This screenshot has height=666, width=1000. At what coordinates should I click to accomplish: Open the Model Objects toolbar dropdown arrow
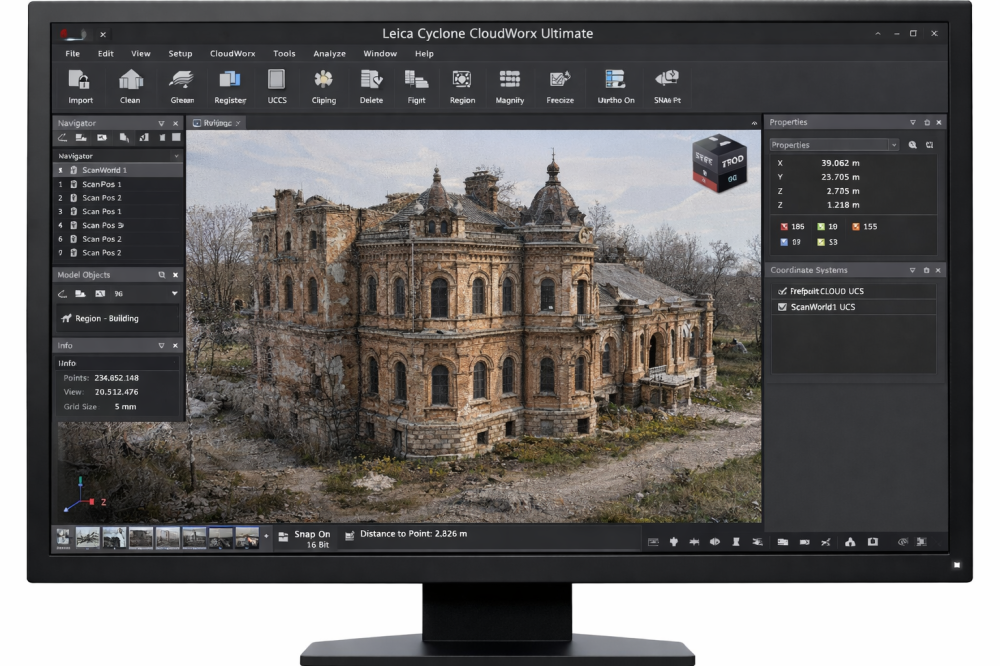175,293
